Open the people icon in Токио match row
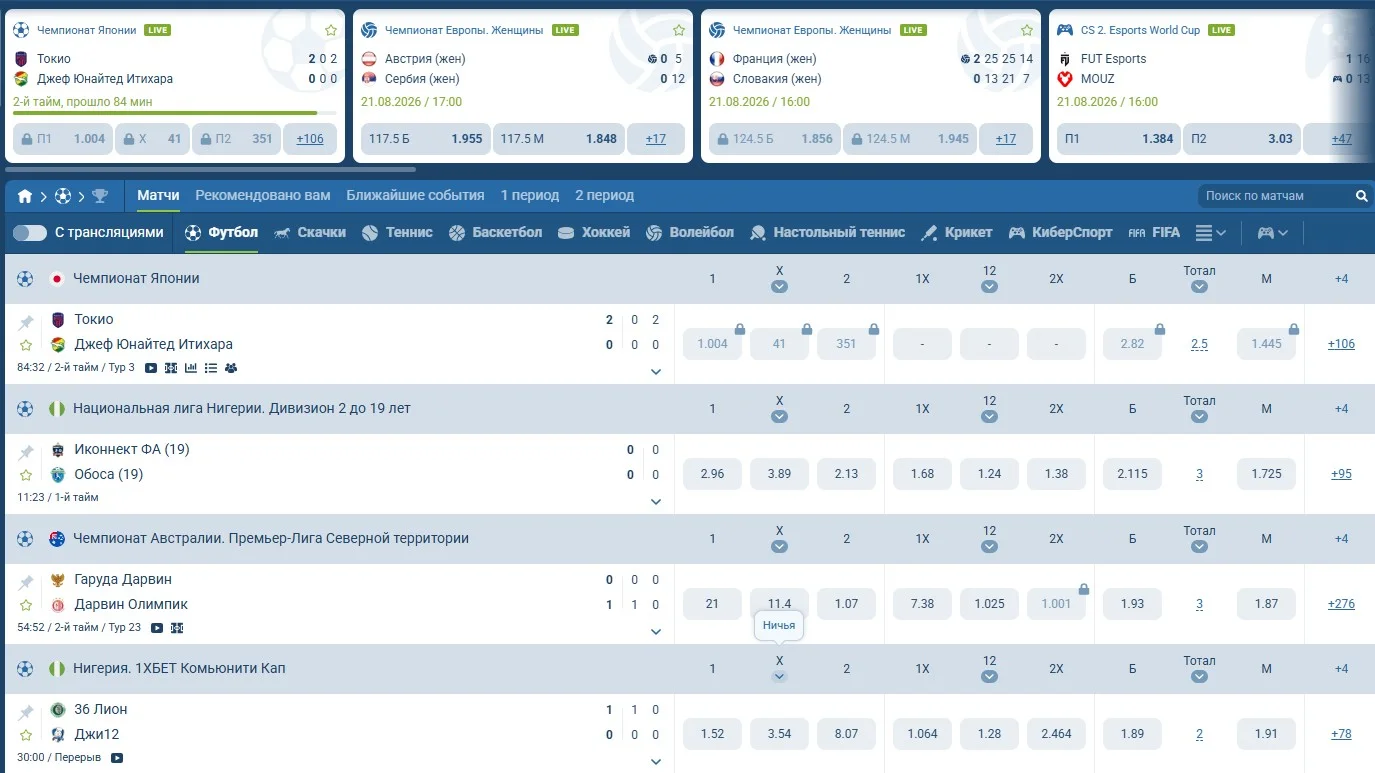 (231, 368)
